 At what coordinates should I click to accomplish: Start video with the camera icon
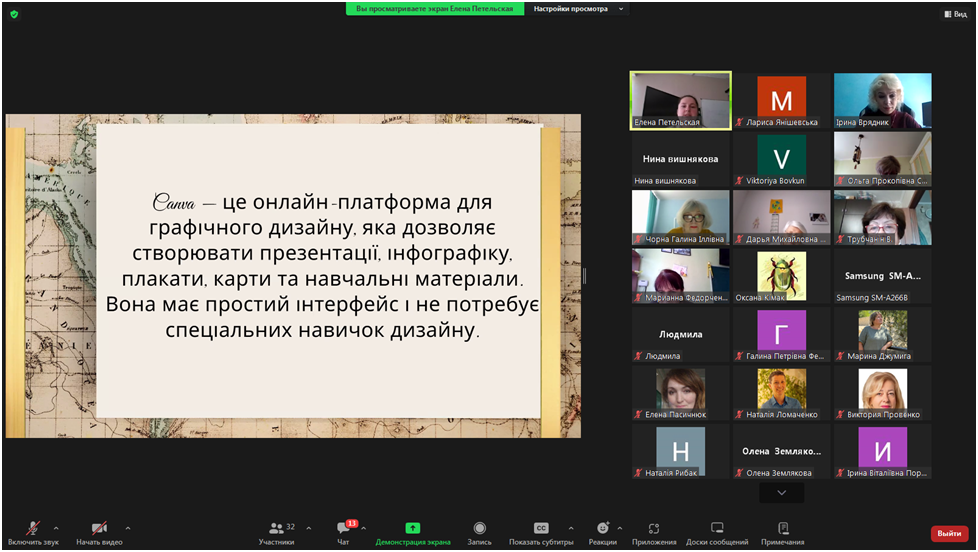click(x=99, y=528)
